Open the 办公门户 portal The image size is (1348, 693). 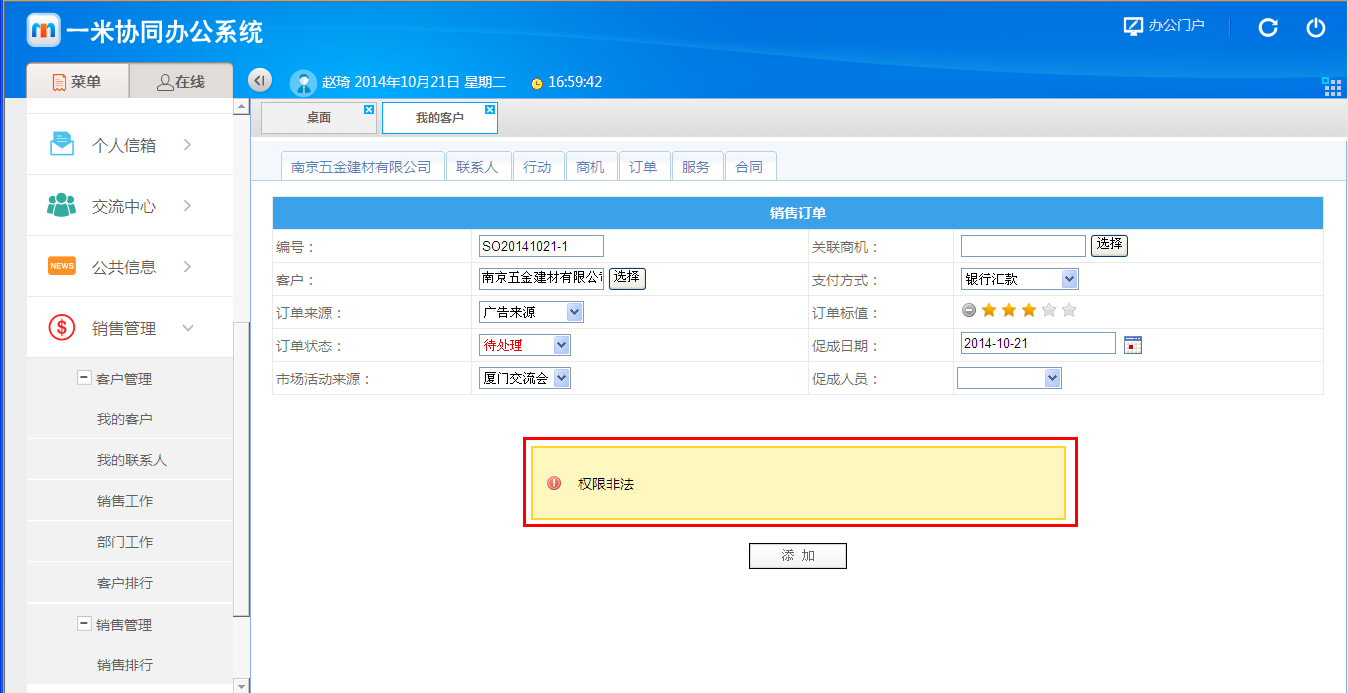coord(1164,26)
